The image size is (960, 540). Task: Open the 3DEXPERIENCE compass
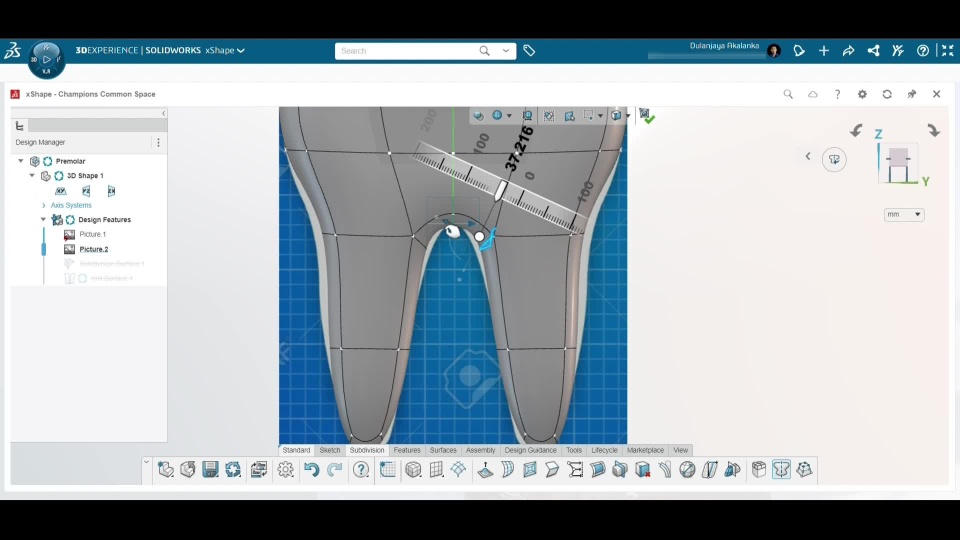point(46,59)
